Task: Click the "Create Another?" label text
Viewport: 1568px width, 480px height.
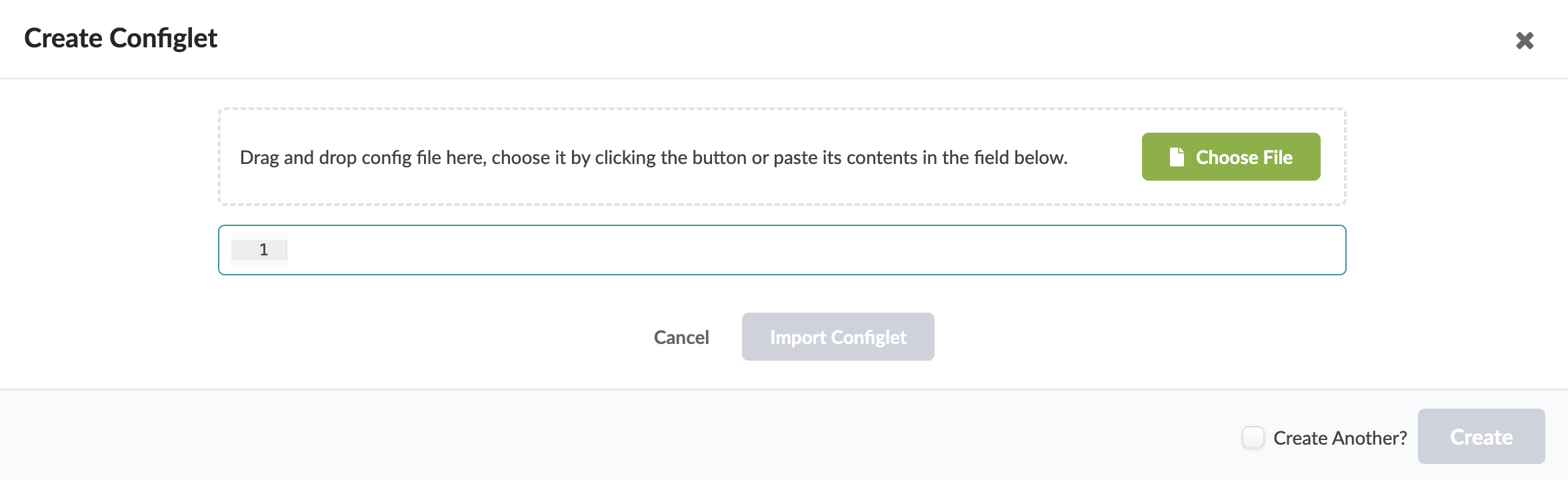Action: click(1340, 438)
